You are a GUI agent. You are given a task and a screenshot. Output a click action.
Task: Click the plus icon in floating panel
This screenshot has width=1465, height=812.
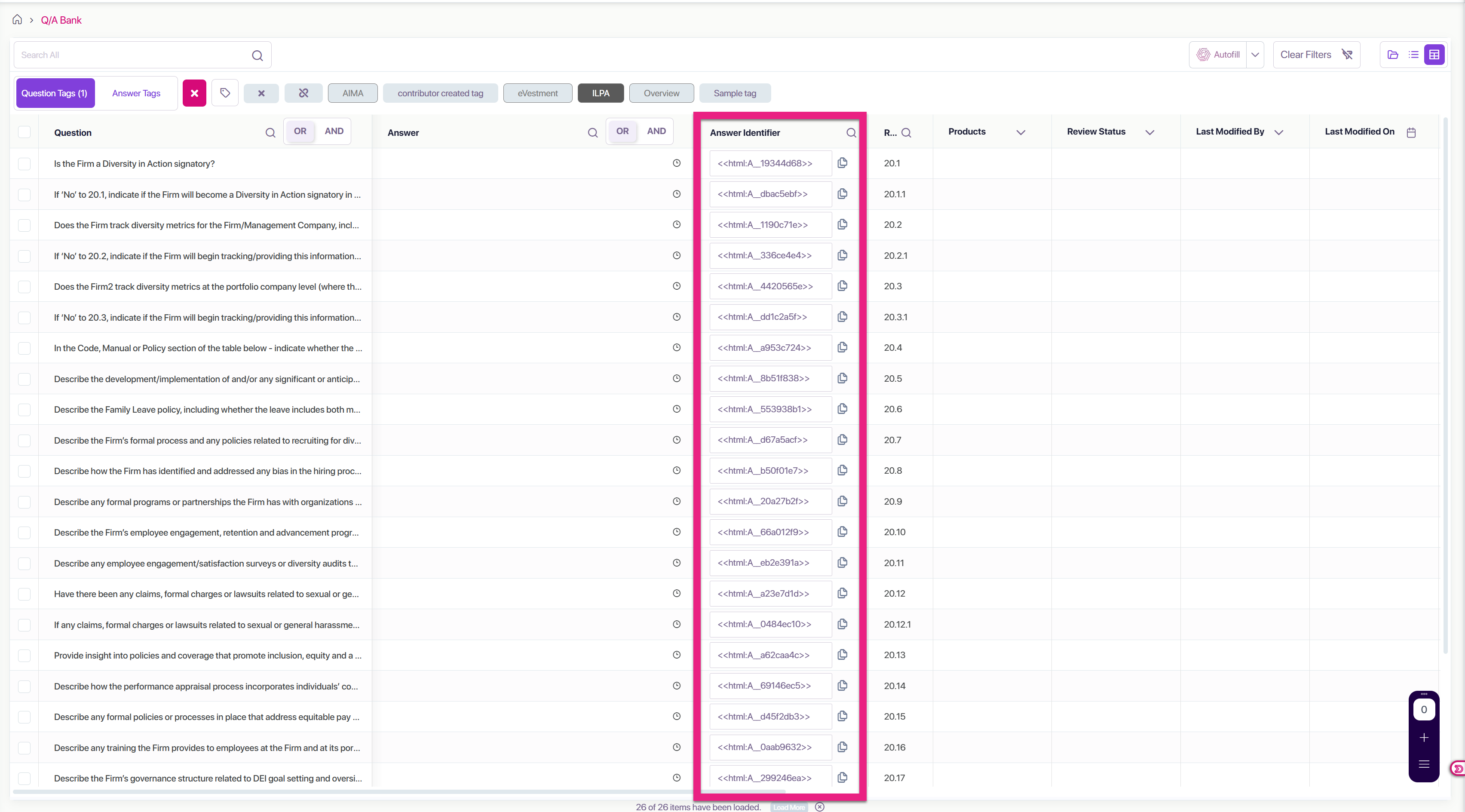(1423, 738)
